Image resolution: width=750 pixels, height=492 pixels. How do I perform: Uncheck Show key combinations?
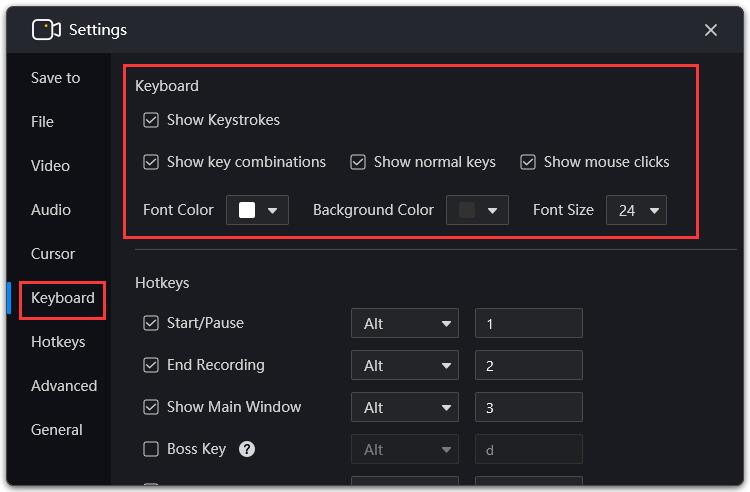[151, 162]
